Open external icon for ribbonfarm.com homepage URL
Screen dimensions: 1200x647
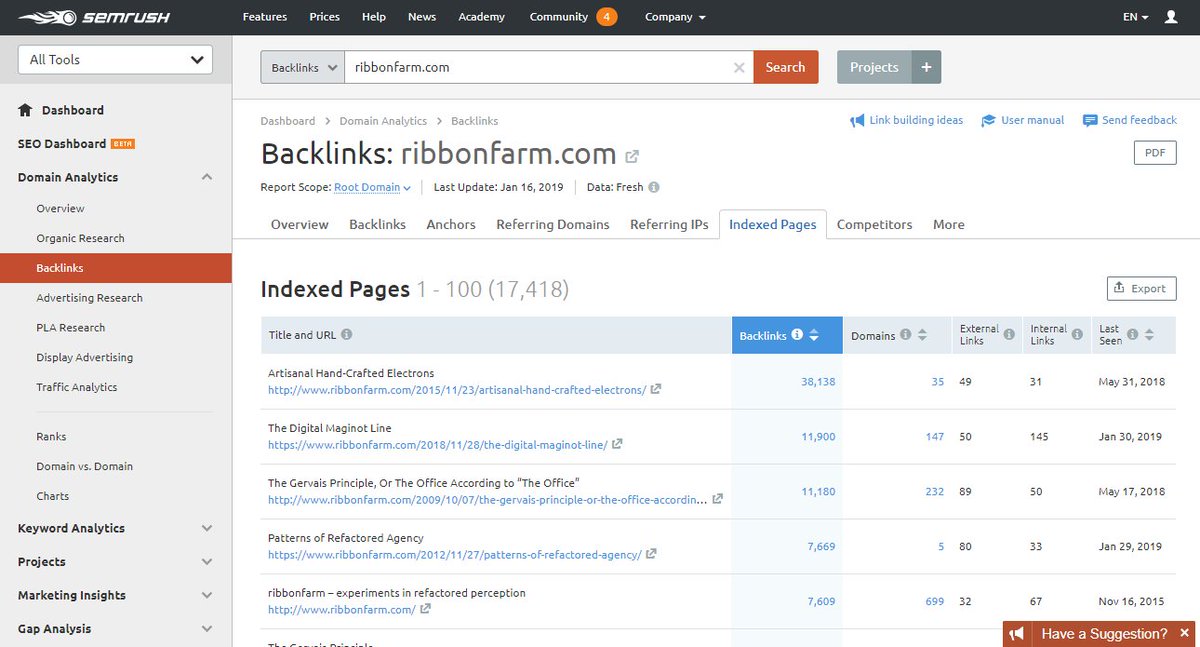click(x=425, y=609)
